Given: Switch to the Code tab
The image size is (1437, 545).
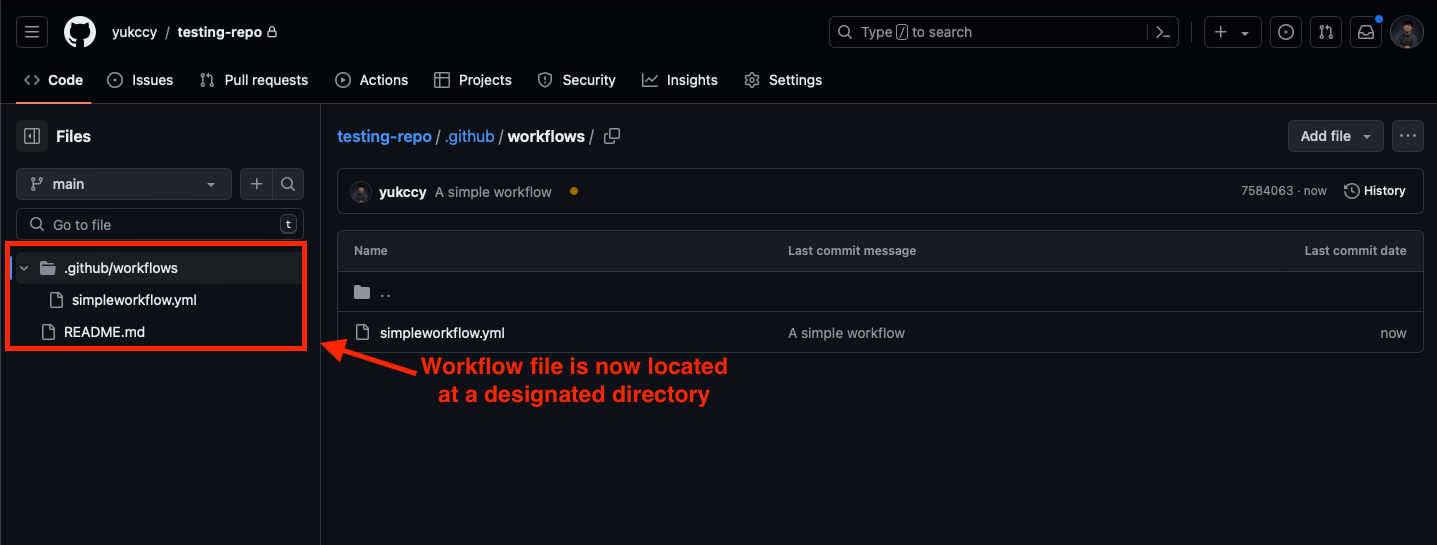Looking at the screenshot, I should [54, 80].
